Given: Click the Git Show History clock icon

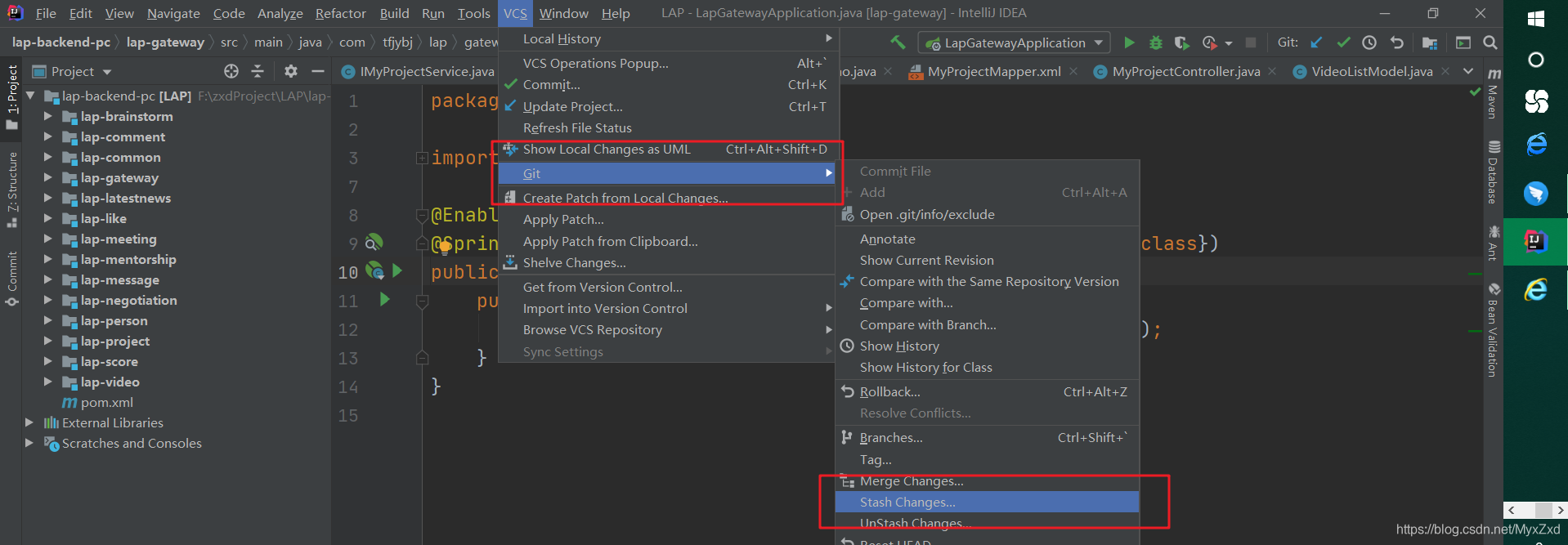Looking at the screenshot, I should [x=1369, y=42].
